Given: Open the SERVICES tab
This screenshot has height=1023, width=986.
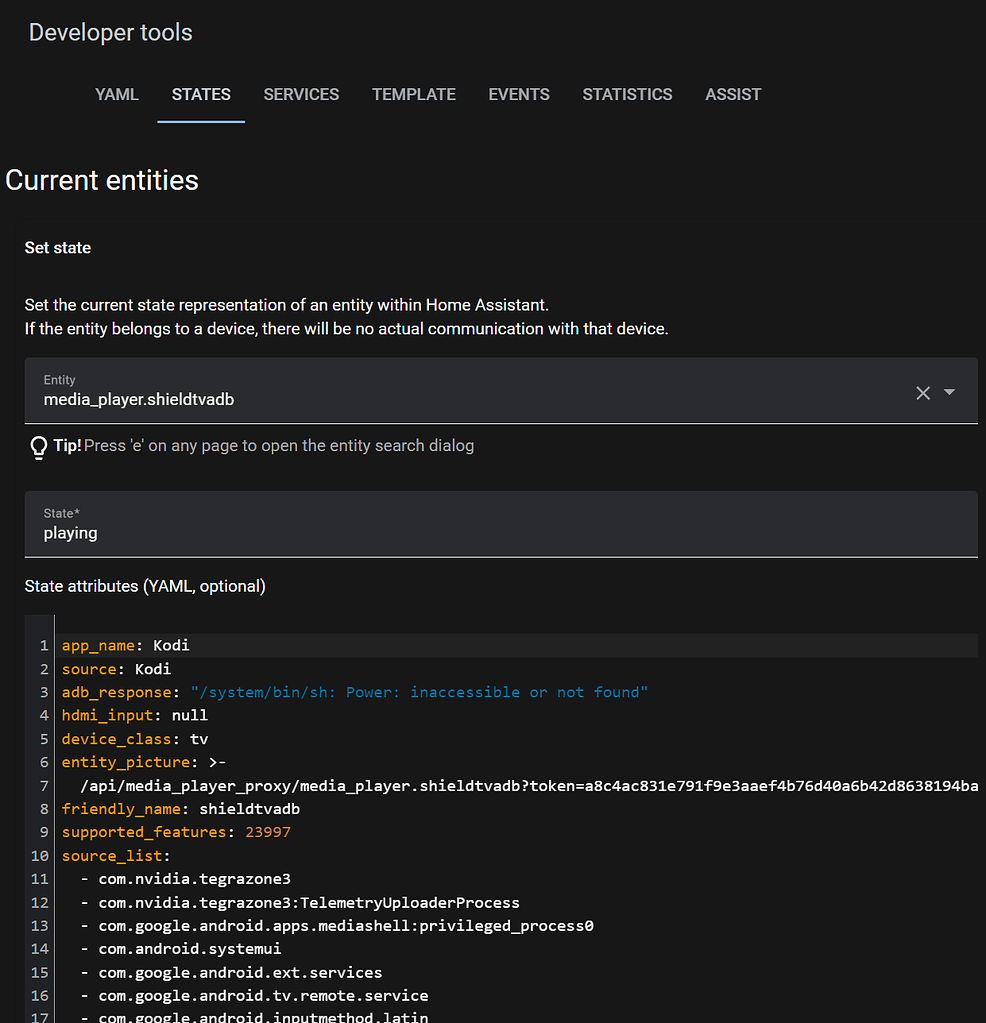Looking at the screenshot, I should pyautogui.click(x=301, y=94).
